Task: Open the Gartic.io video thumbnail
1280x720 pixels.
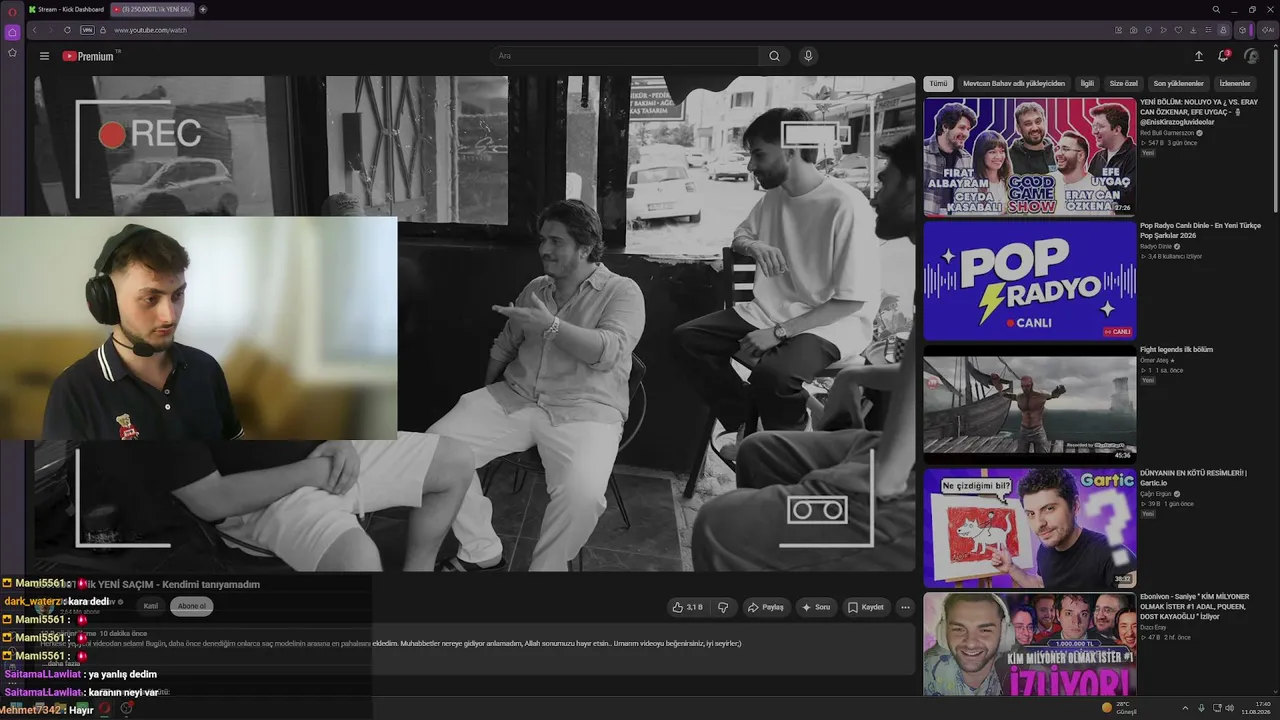Action: click(1030, 529)
